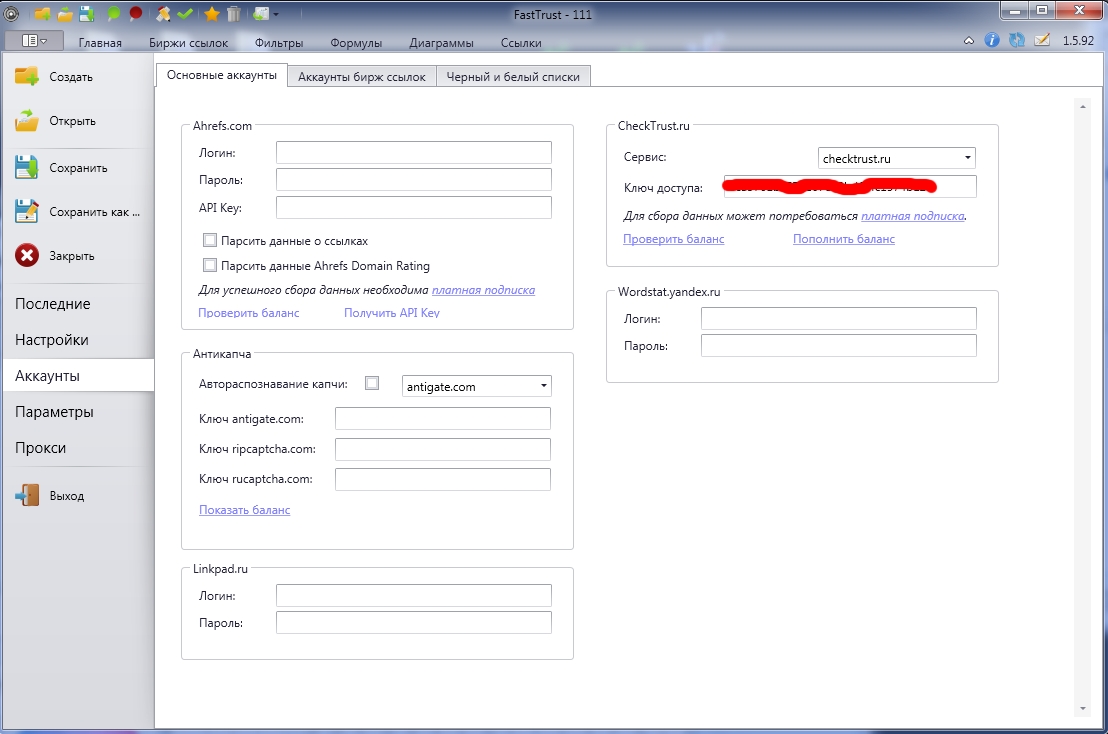
Task: Click the blue info icon
Action: click(x=992, y=40)
